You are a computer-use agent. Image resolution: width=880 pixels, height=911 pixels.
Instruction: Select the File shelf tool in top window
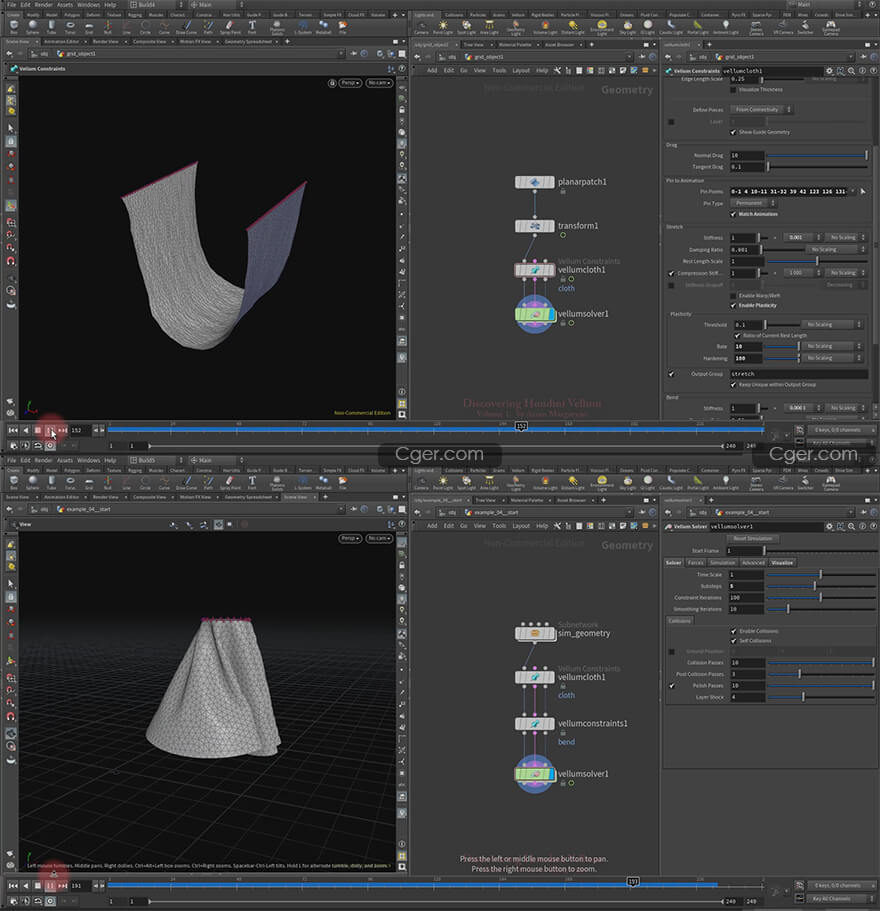(x=343, y=27)
